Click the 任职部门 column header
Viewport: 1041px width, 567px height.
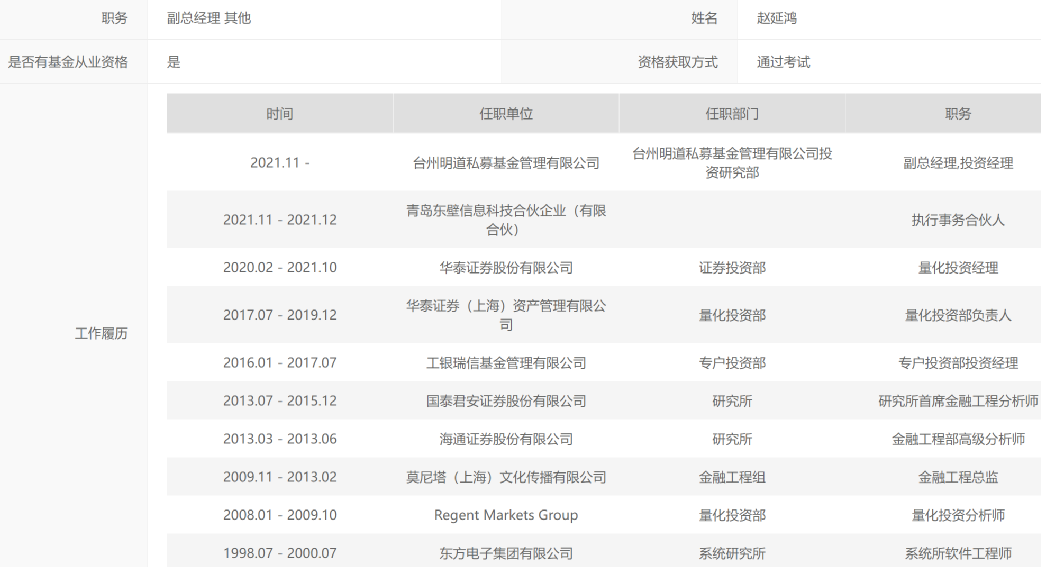click(x=732, y=114)
